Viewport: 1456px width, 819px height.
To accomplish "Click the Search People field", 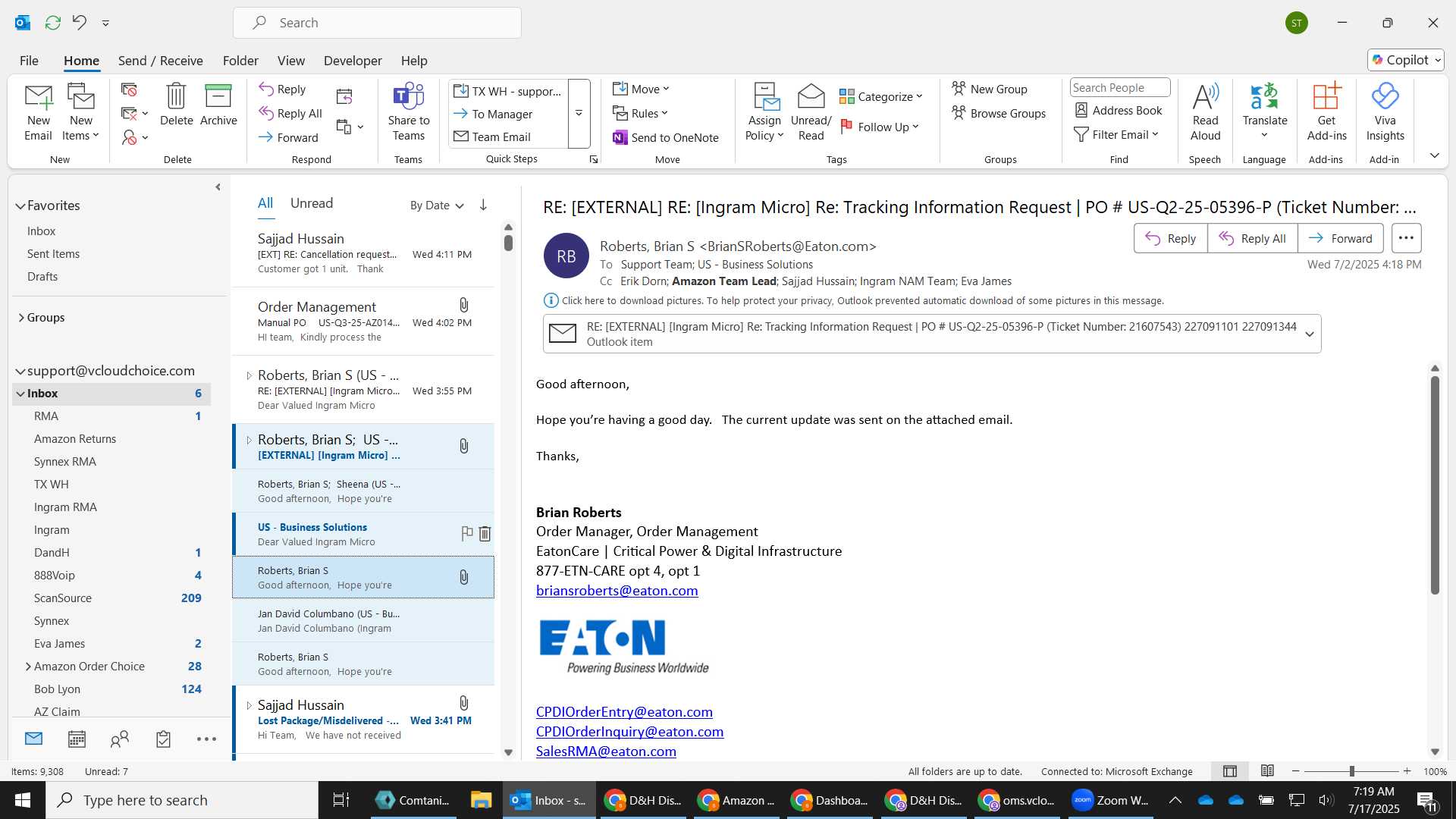I will tap(1119, 88).
